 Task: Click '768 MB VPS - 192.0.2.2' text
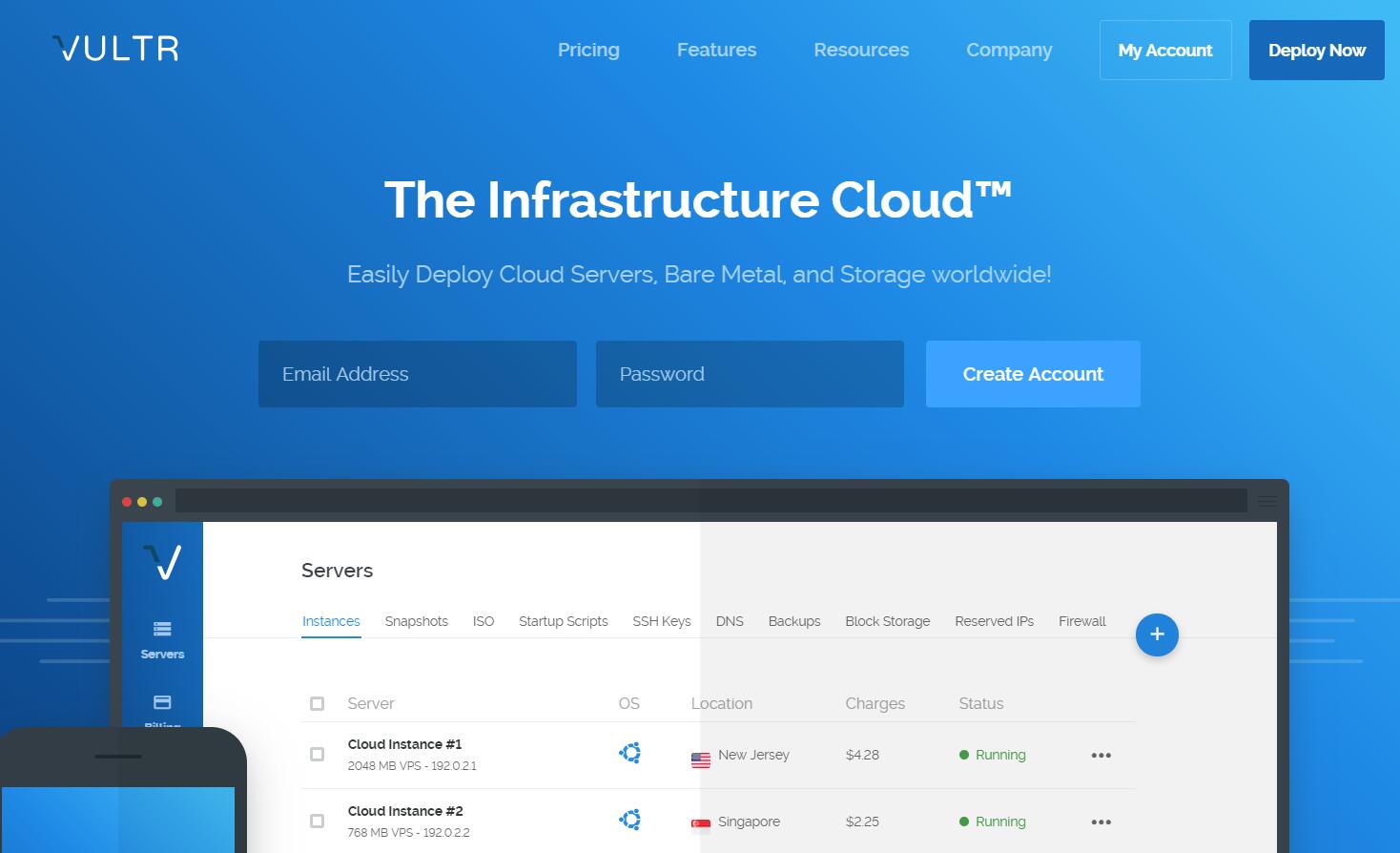pyautogui.click(x=408, y=833)
